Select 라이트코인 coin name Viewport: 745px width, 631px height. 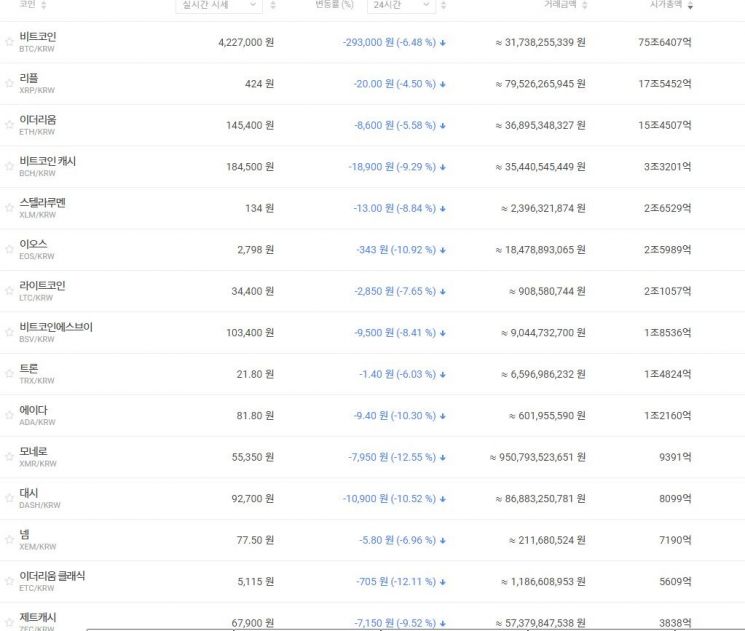pyautogui.click(x=42, y=285)
